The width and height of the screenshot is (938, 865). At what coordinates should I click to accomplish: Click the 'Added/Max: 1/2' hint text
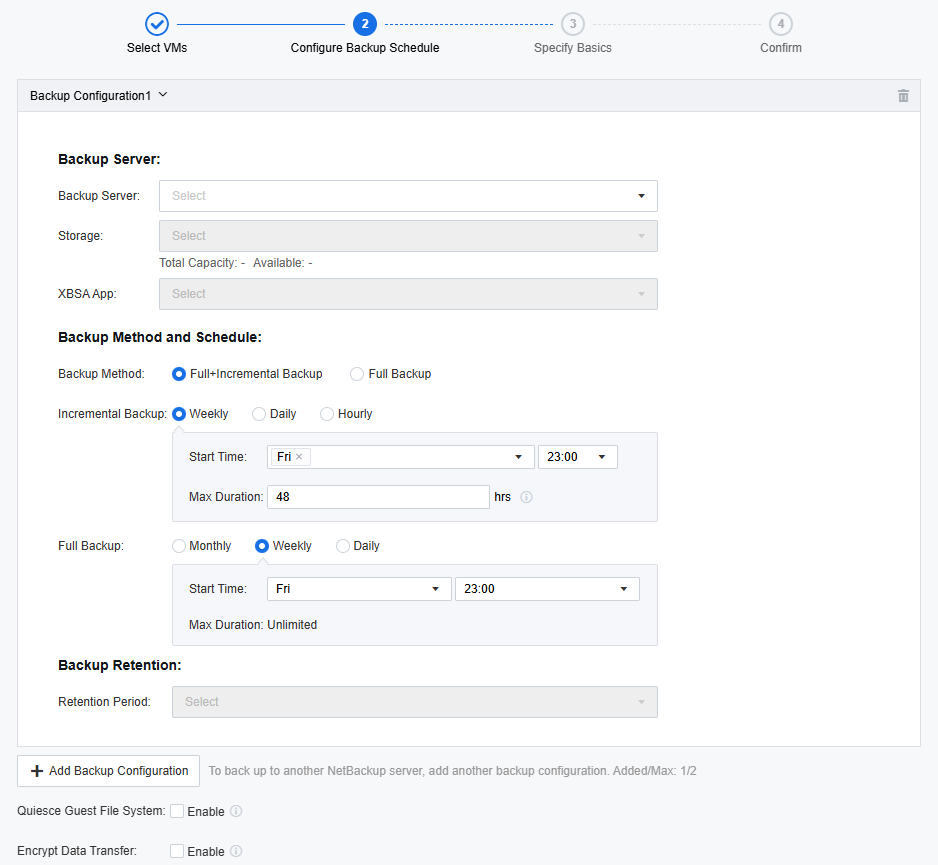654,771
